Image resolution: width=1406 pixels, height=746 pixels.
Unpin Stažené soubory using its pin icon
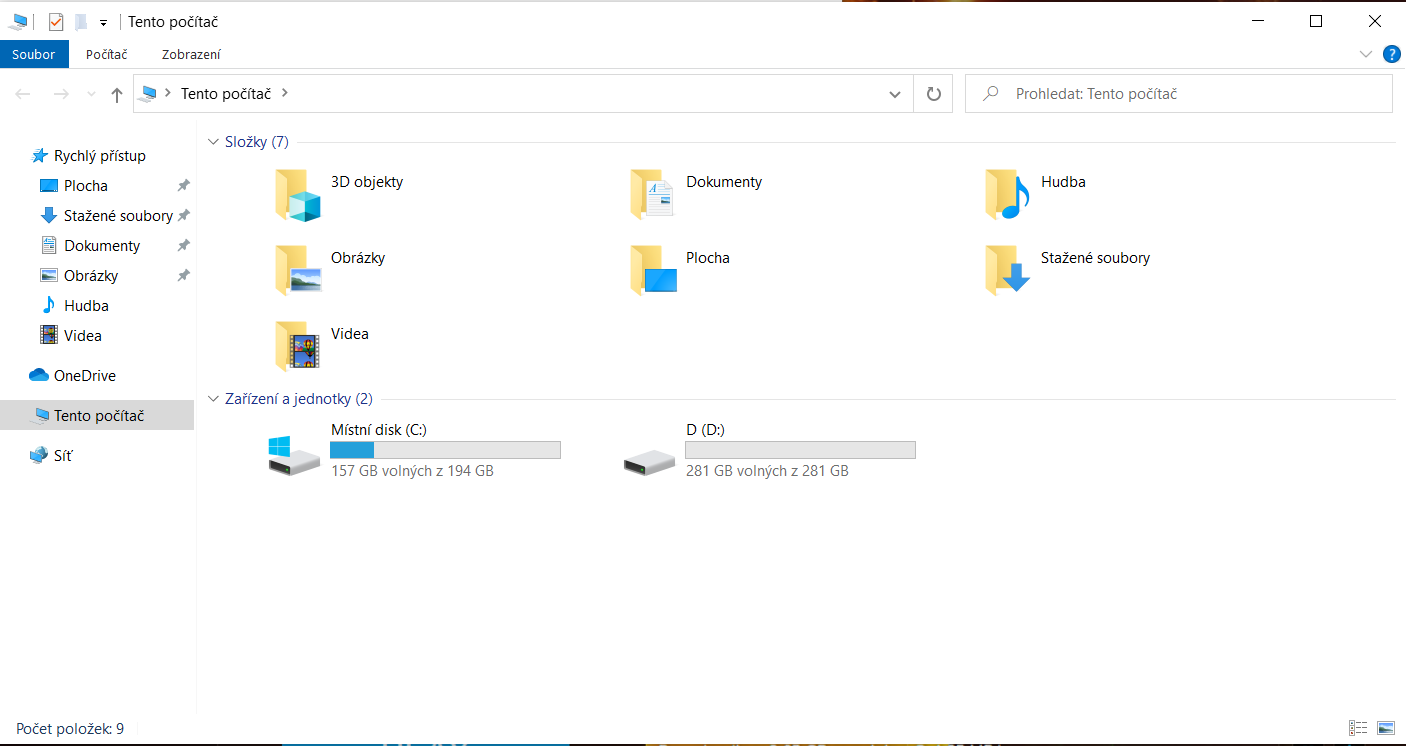pos(183,216)
